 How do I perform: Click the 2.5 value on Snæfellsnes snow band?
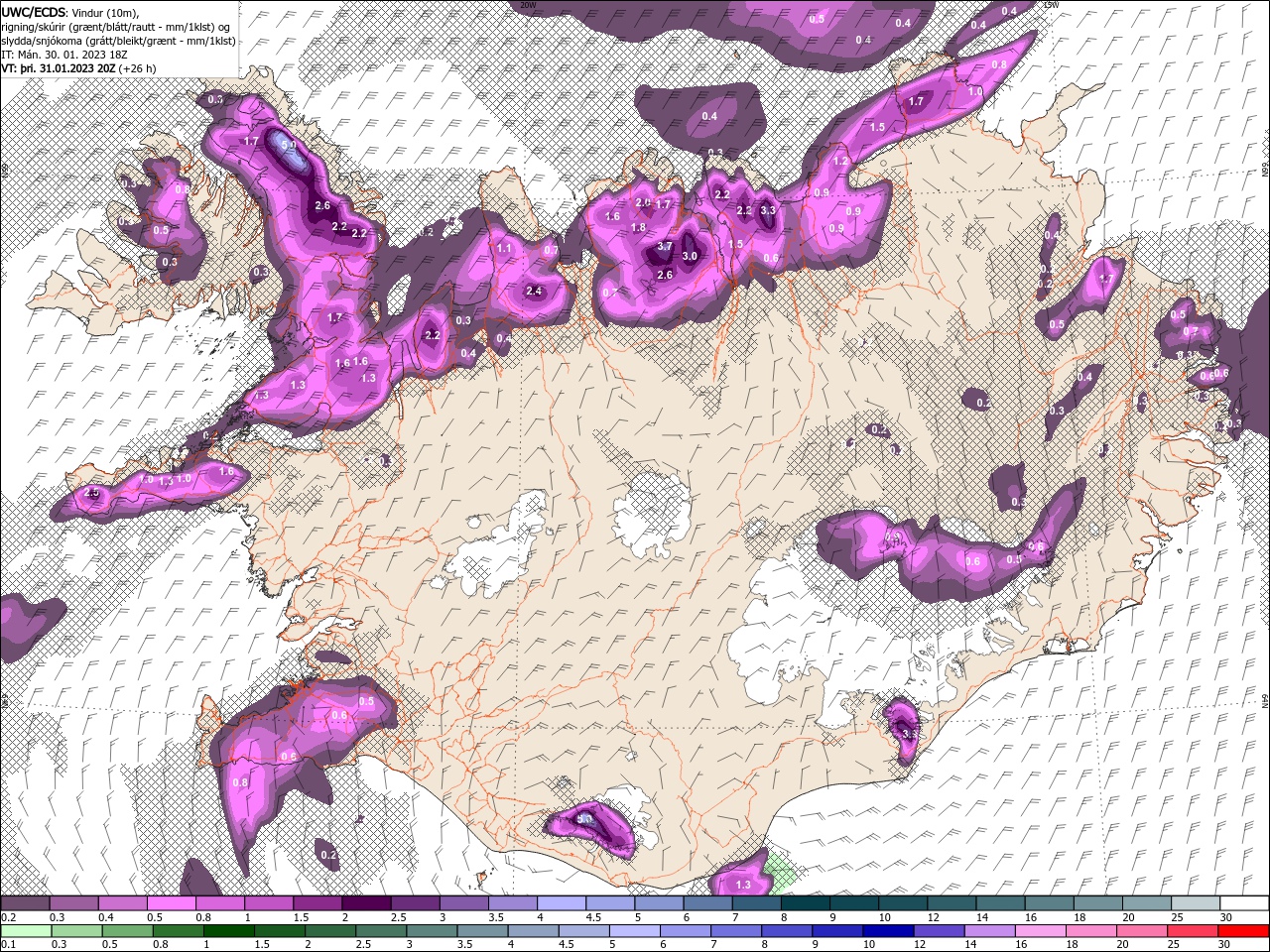tap(92, 492)
